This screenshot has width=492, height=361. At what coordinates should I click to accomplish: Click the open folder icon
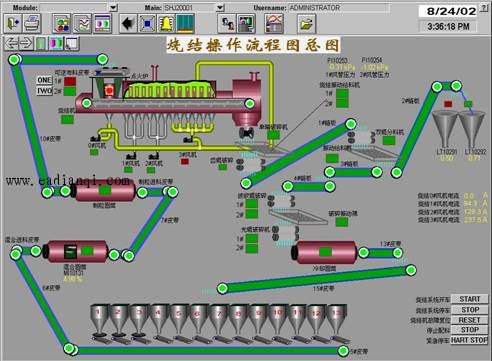point(306,24)
